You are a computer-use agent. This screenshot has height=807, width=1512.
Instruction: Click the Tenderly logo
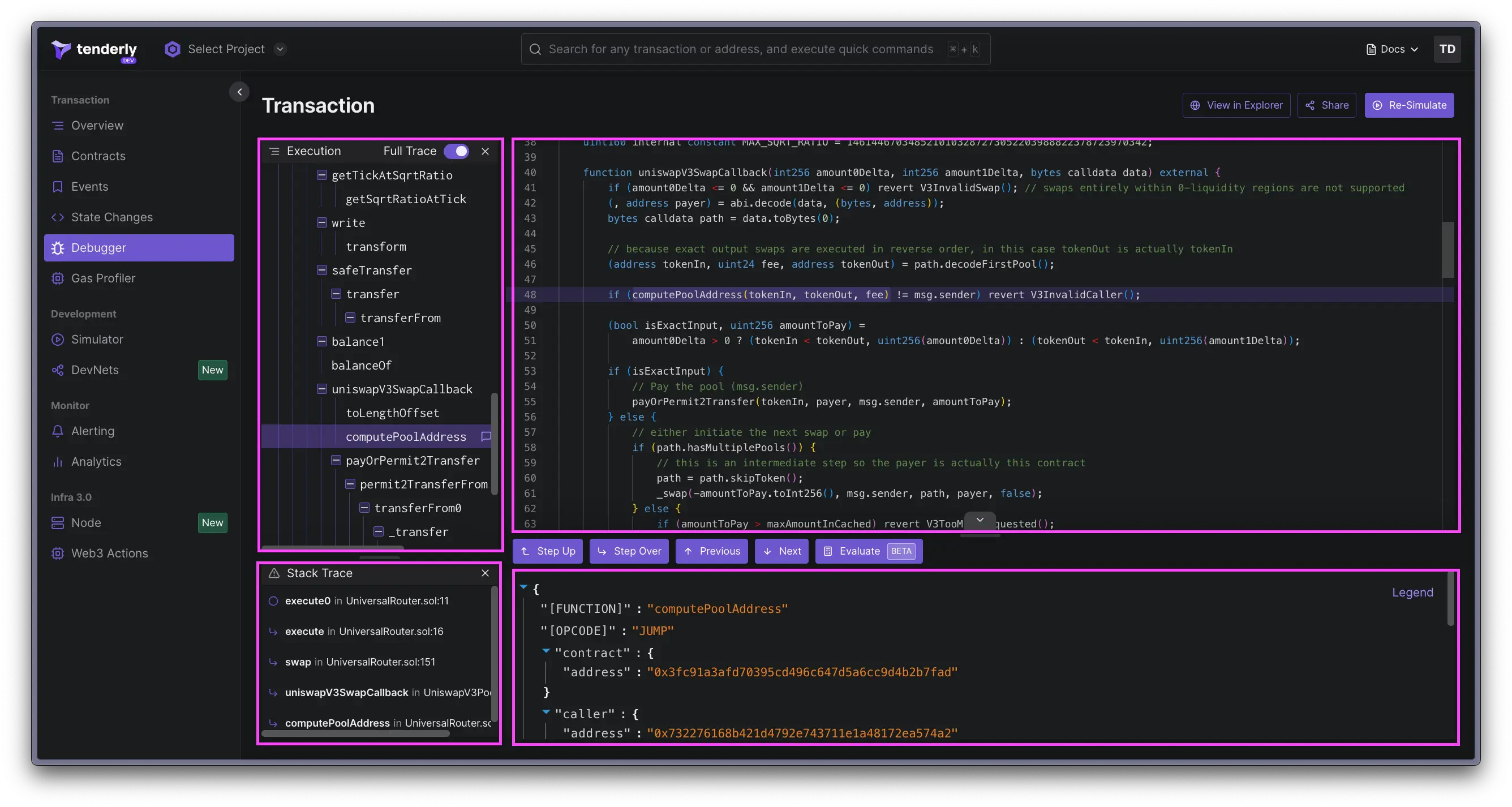94,50
